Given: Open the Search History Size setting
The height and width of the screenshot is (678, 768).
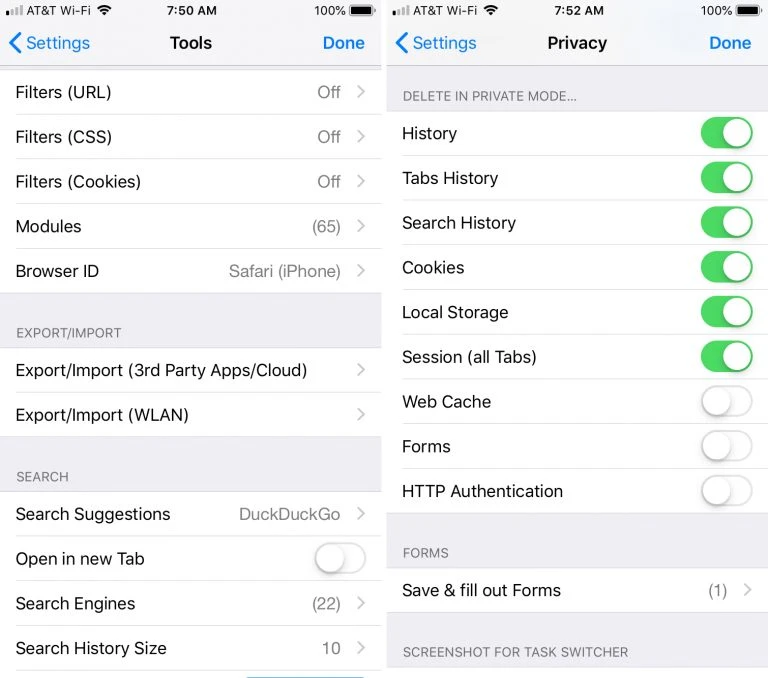Looking at the screenshot, I should (191, 648).
